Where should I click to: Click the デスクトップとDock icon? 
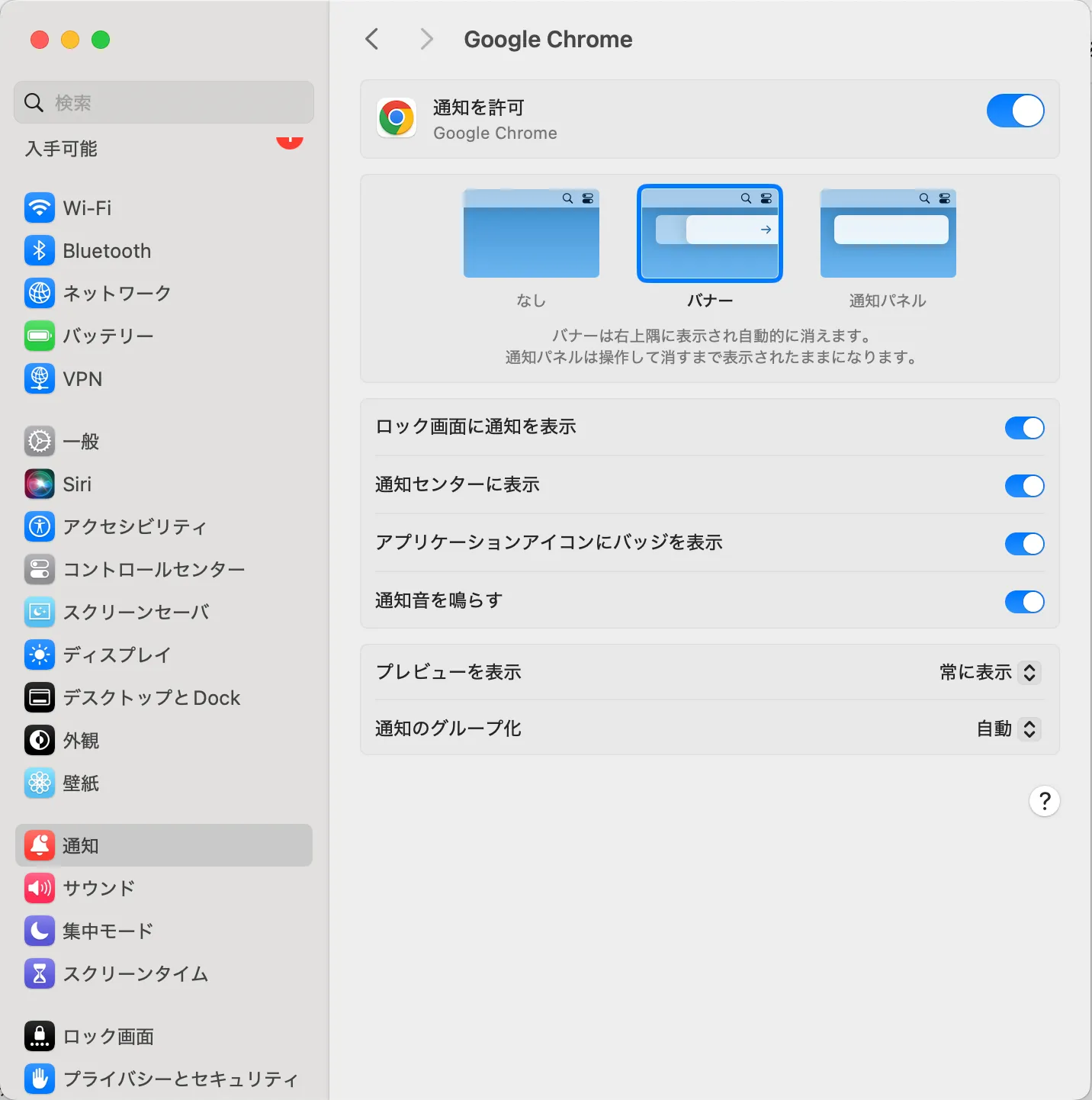[x=40, y=697]
